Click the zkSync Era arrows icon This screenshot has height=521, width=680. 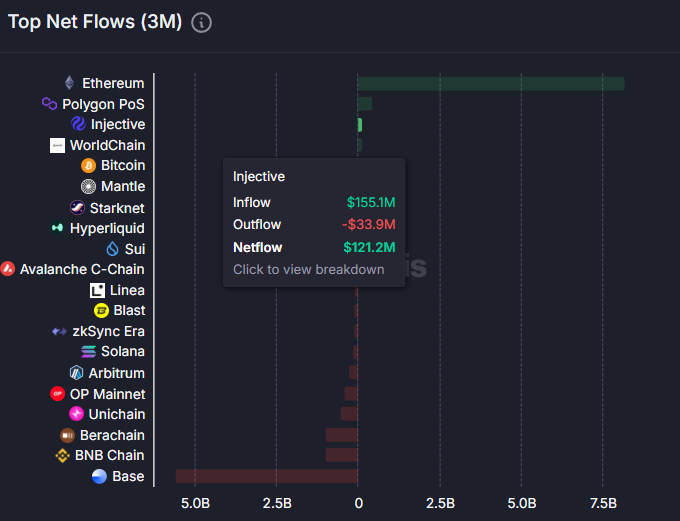tap(59, 331)
